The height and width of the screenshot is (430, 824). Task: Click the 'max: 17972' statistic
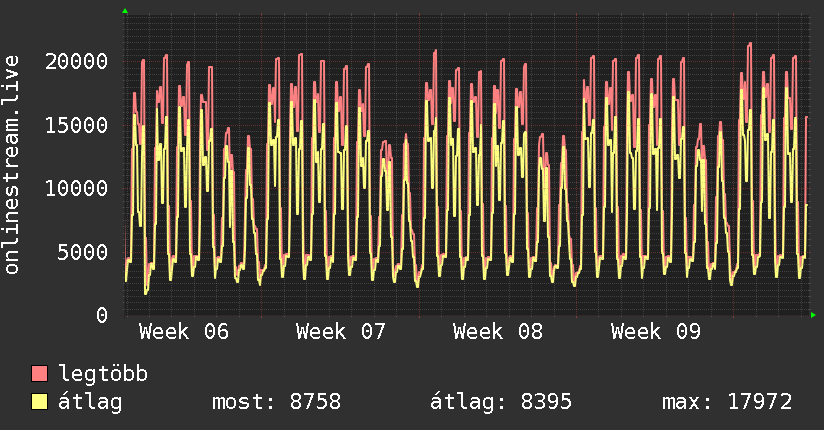[727, 402]
